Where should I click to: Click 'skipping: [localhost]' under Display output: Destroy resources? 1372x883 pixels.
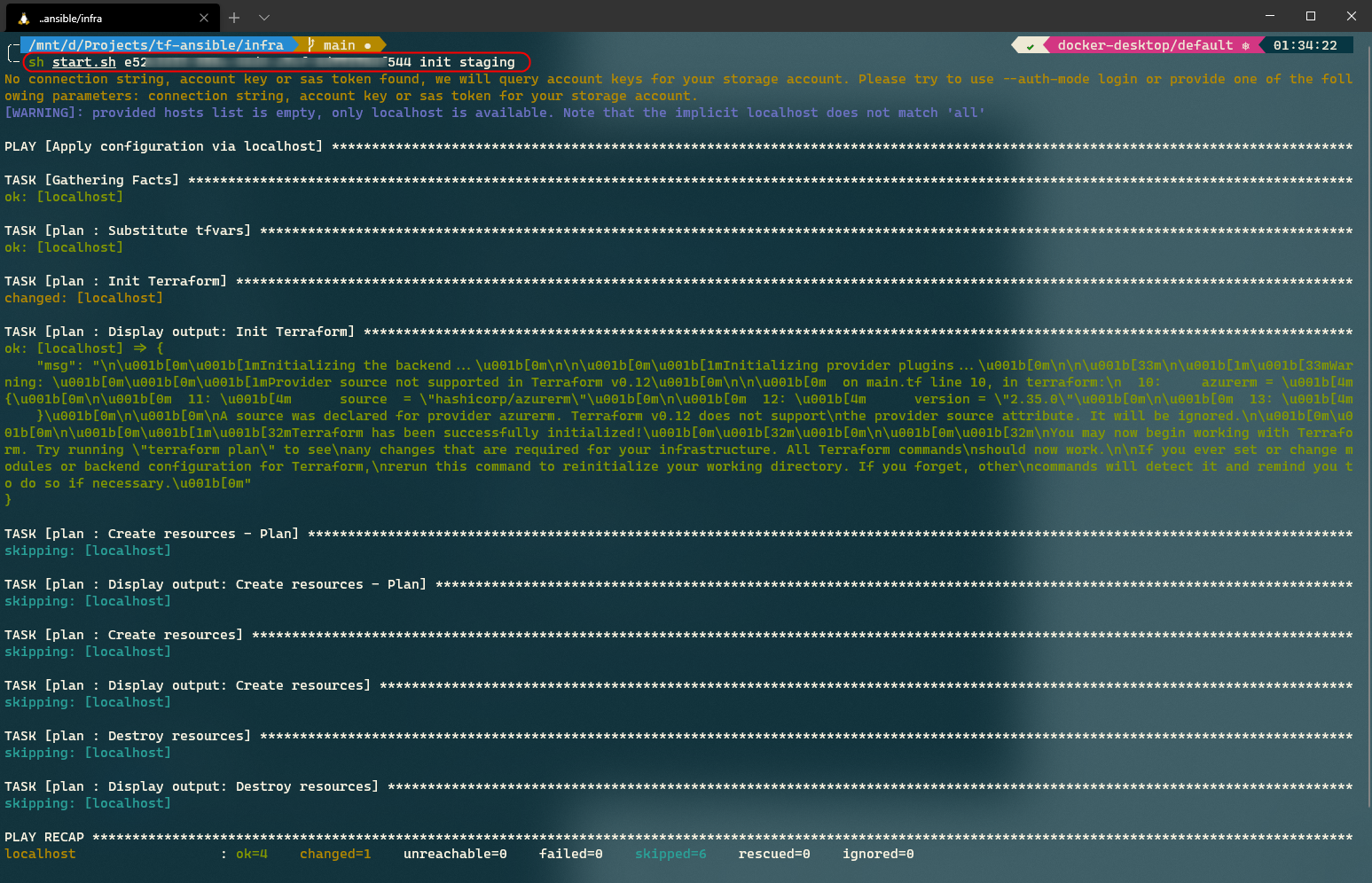88,803
